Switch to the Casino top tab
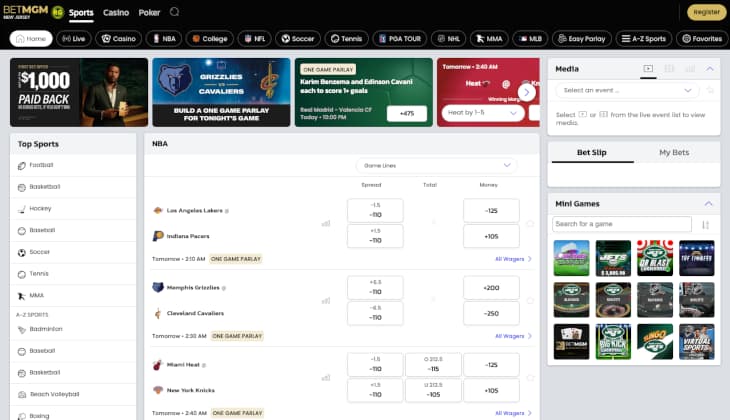The height and width of the screenshot is (420, 730). [x=116, y=13]
